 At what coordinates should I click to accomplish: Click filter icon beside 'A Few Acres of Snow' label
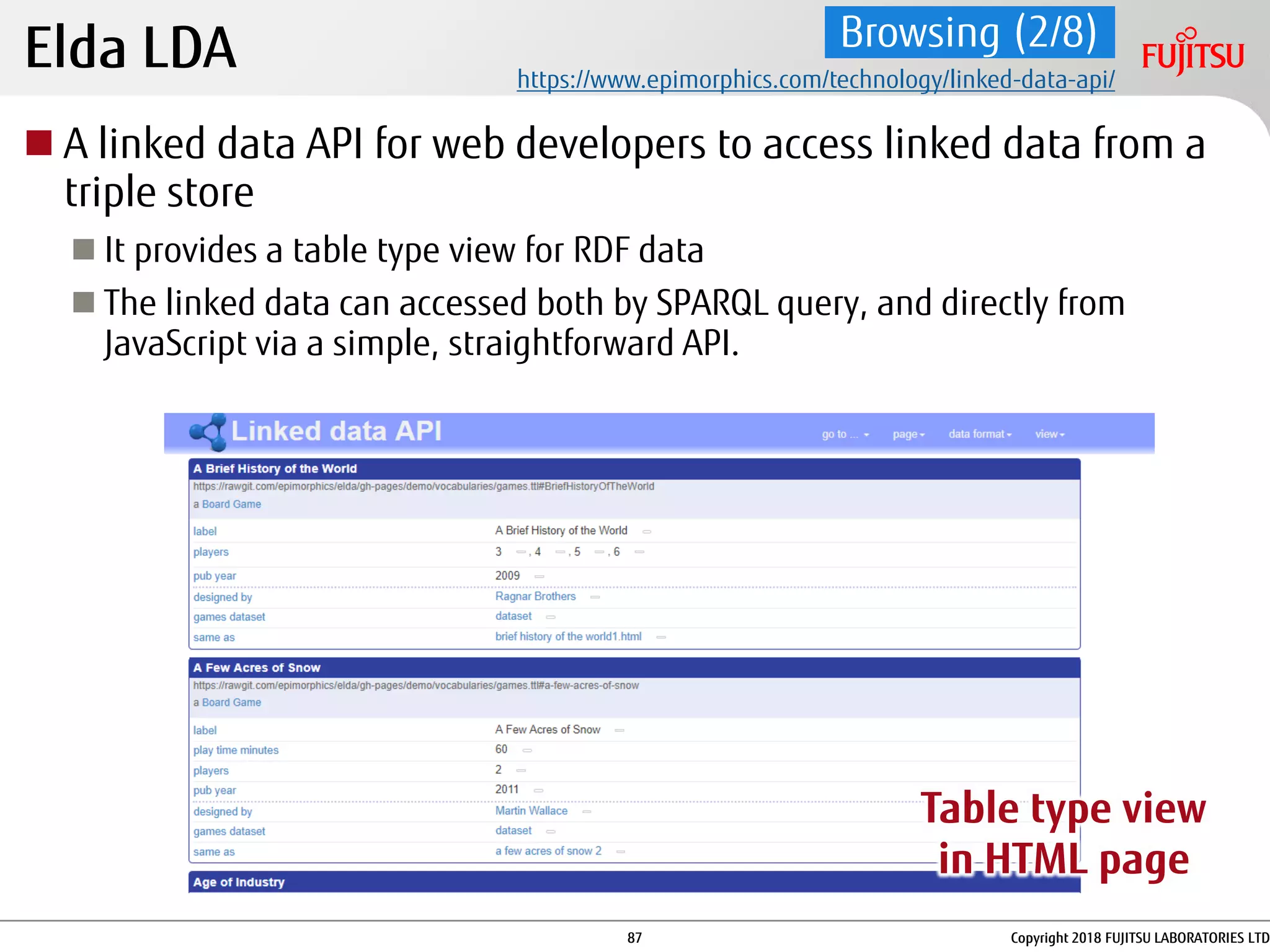pos(619,730)
